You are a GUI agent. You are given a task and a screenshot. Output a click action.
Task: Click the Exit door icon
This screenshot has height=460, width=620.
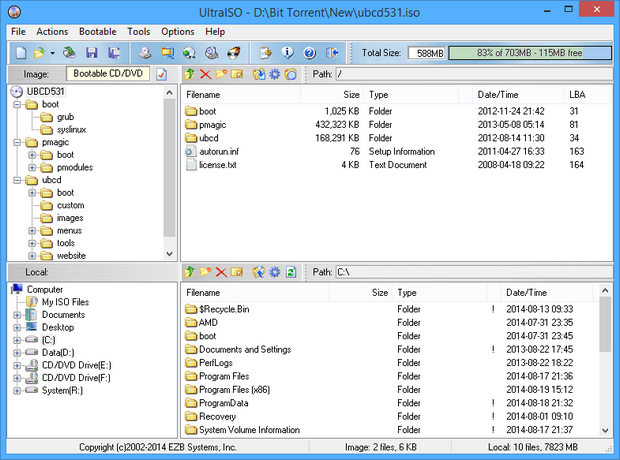[332, 53]
